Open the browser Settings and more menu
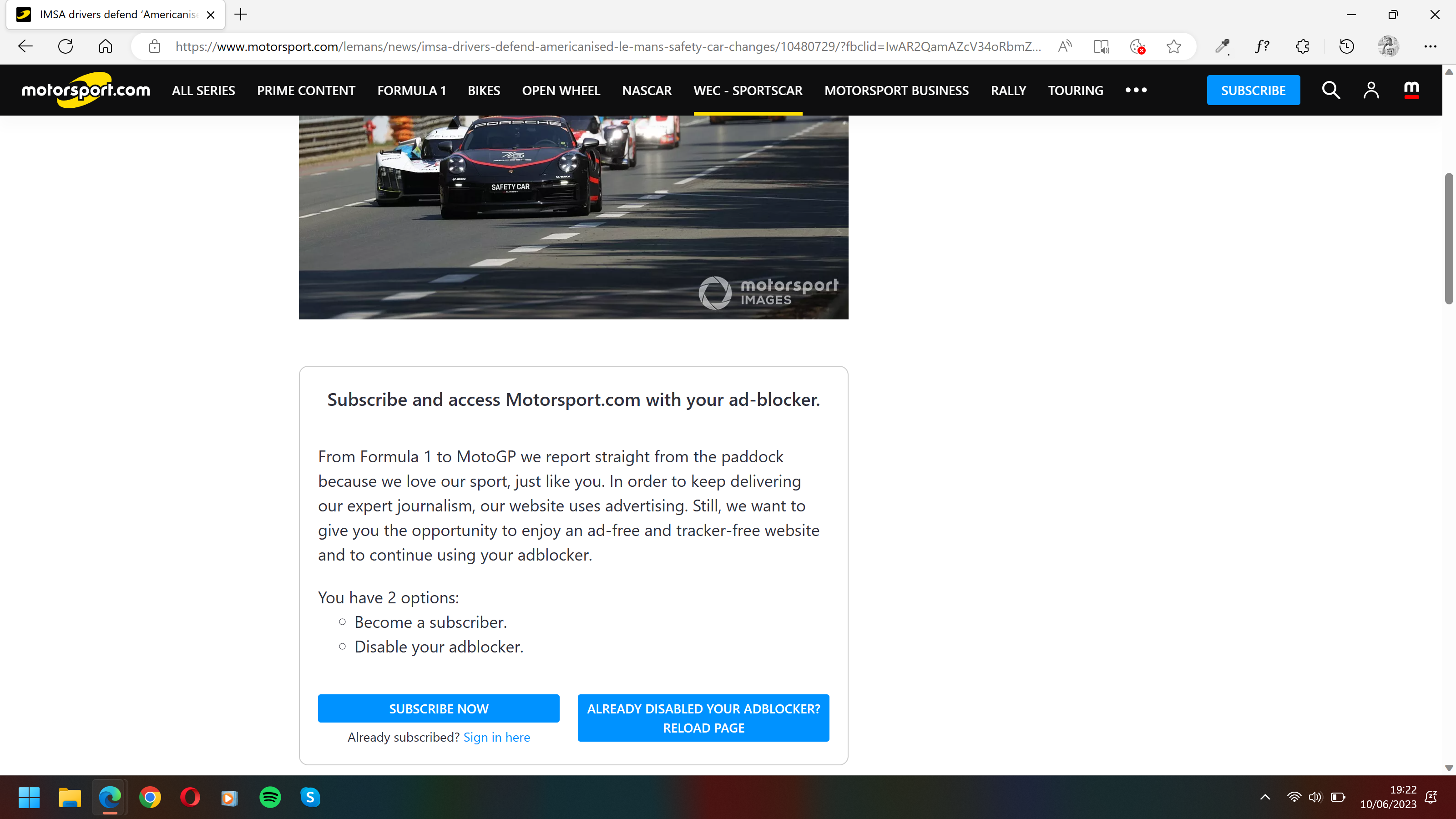This screenshot has height=819, width=1456. 1431,46
